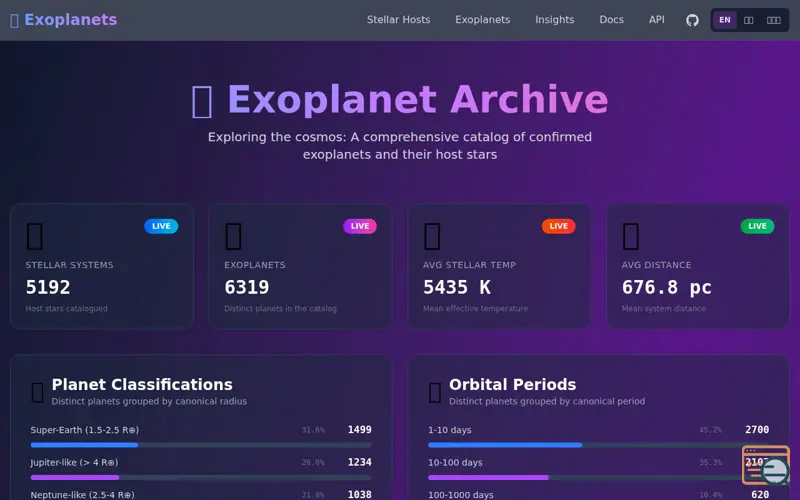
Task: Click the Orbital Periods heading
Action: (x=512, y=384)
